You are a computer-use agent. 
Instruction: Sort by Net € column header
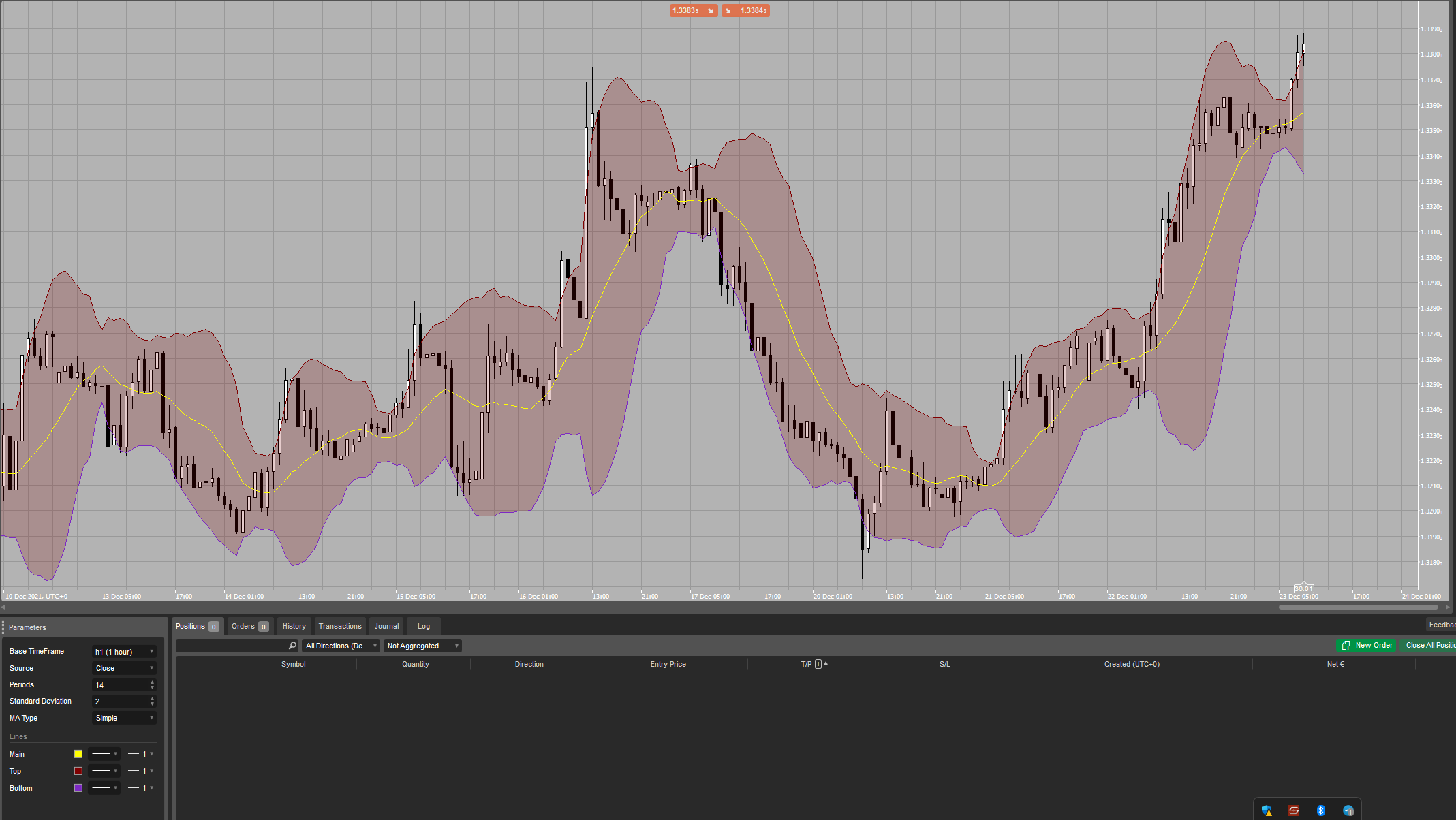click(1335, 664)
